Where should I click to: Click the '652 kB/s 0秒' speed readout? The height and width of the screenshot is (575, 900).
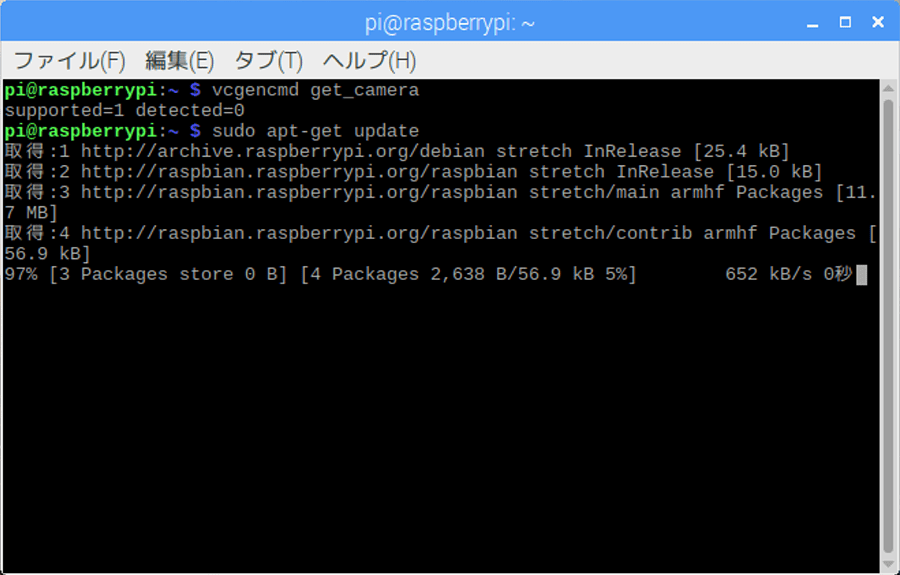[789, 274]
